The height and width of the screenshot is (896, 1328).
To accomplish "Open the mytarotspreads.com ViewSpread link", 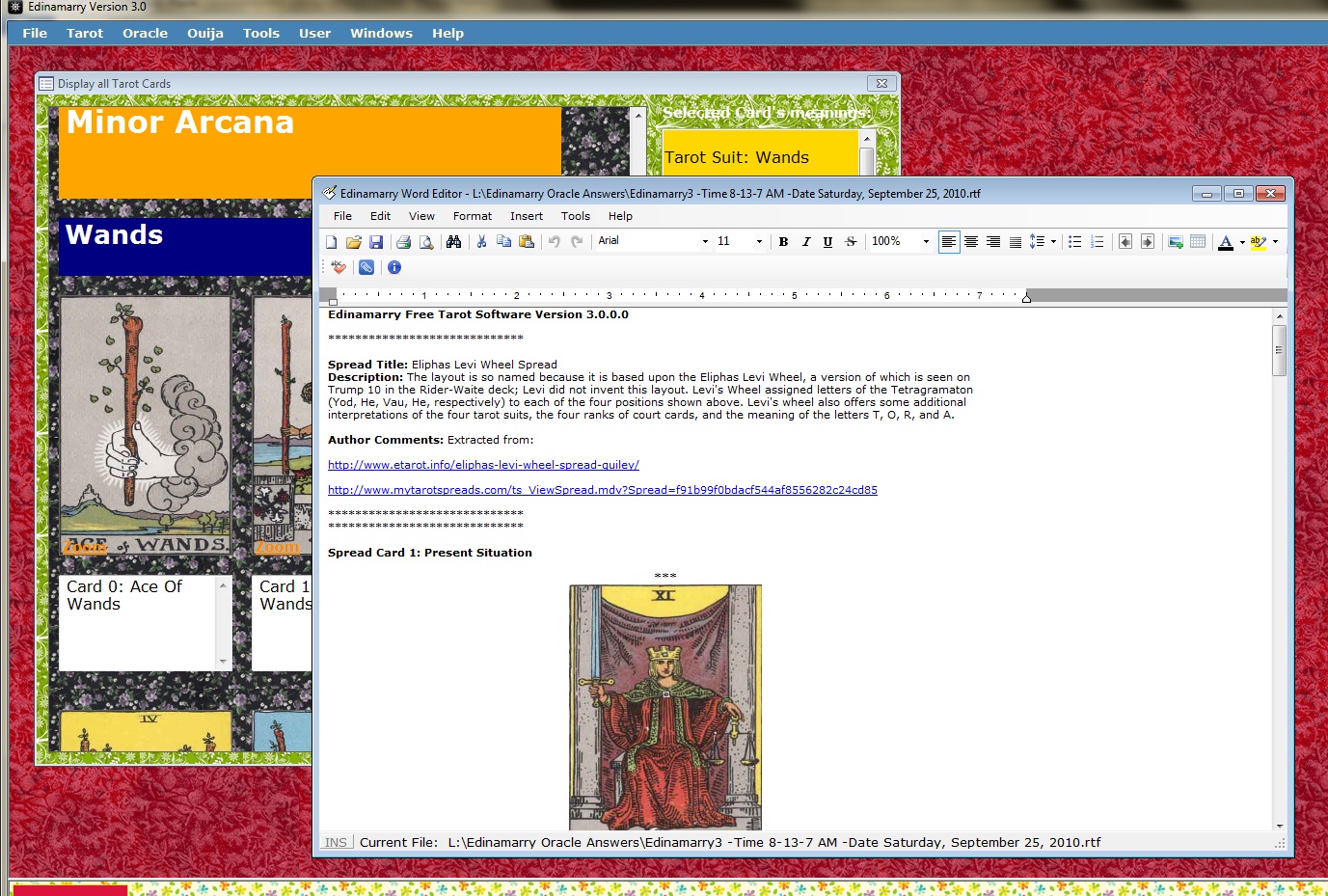I will tap(603, 490).
